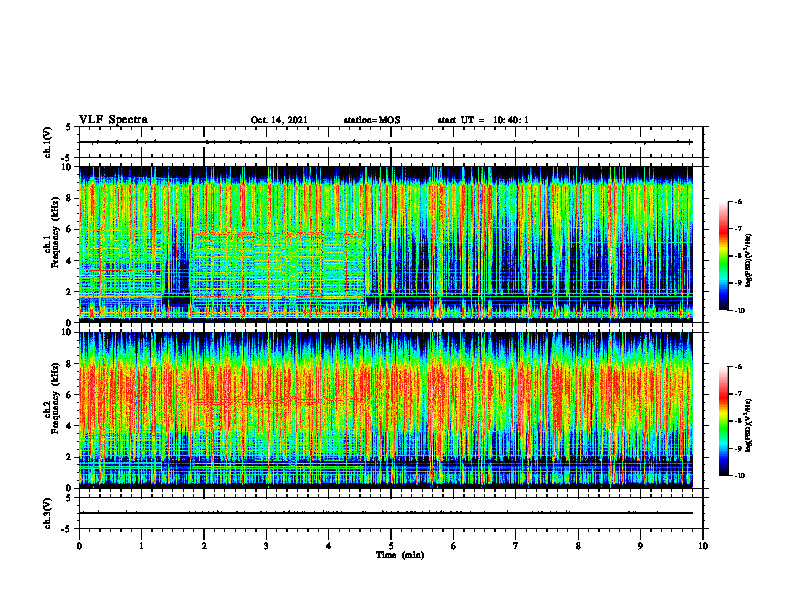Select the "start UT = 10:40:1" text
The width and height of the screenshot is (792, 612).
click(483, 120)
